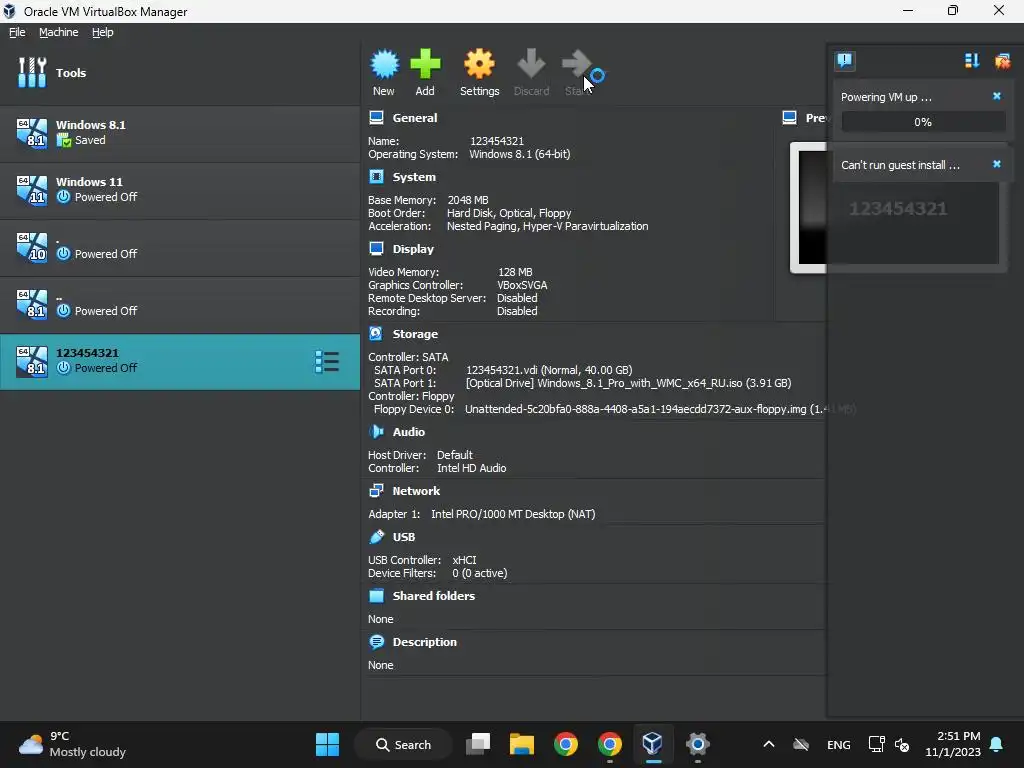Click the Network adapter icon

[x=376, y=490]
